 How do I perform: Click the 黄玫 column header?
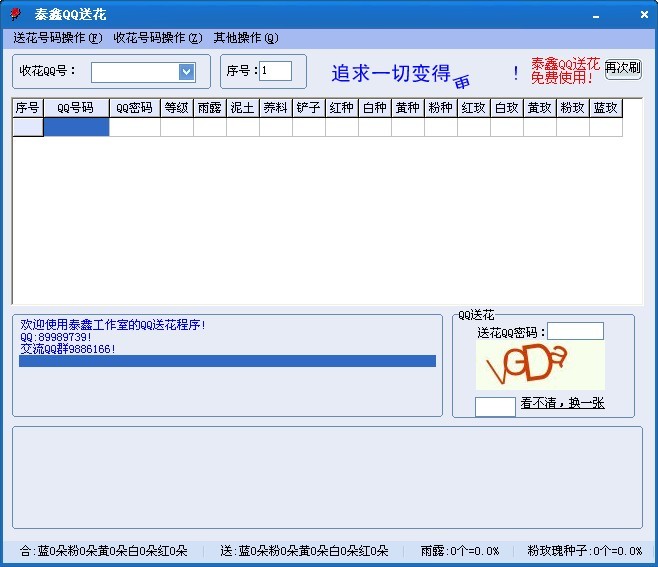(x=540, y=108)
